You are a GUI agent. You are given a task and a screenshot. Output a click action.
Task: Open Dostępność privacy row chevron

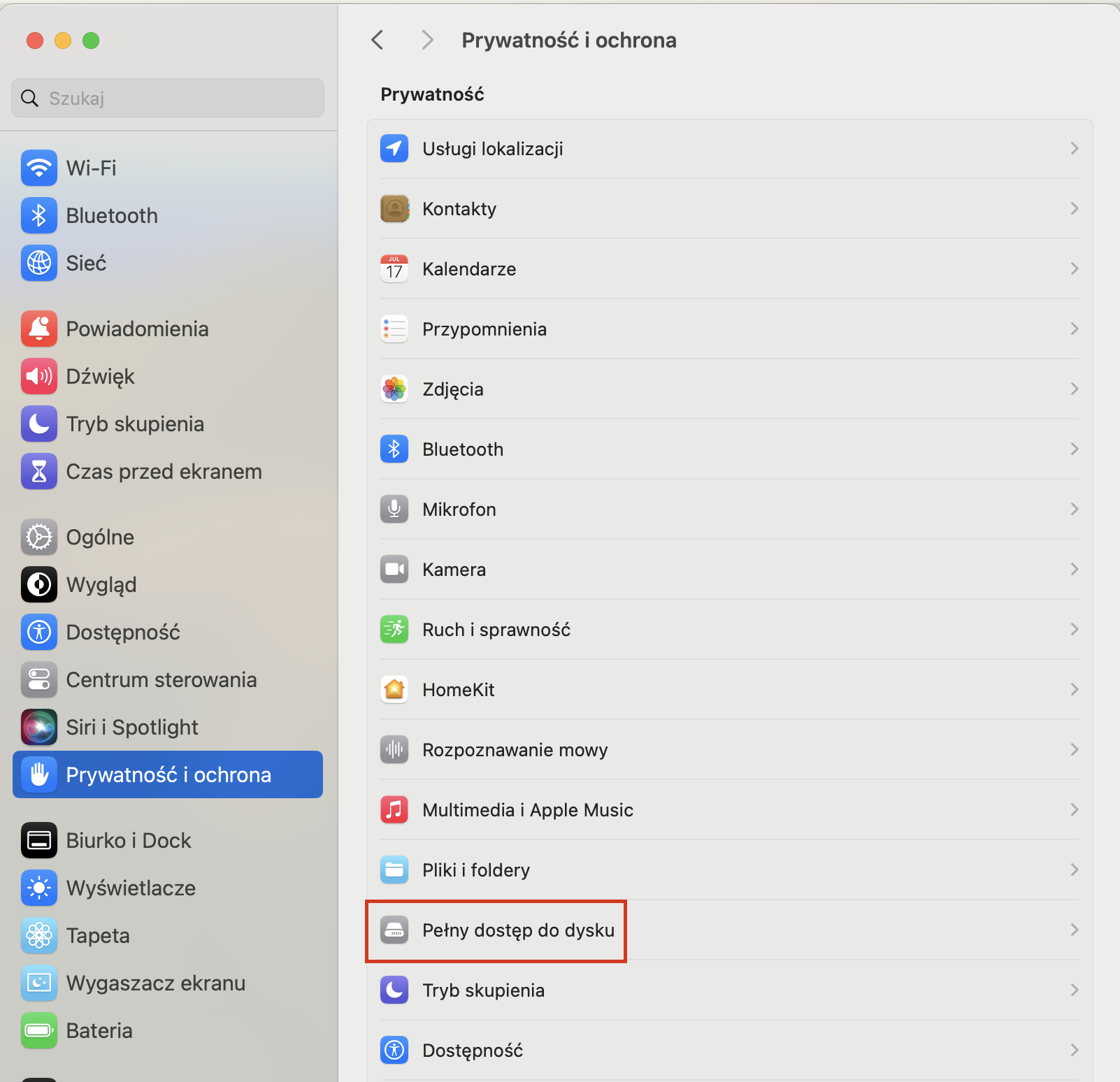pyautogui.click(x=1075, y=1050)
